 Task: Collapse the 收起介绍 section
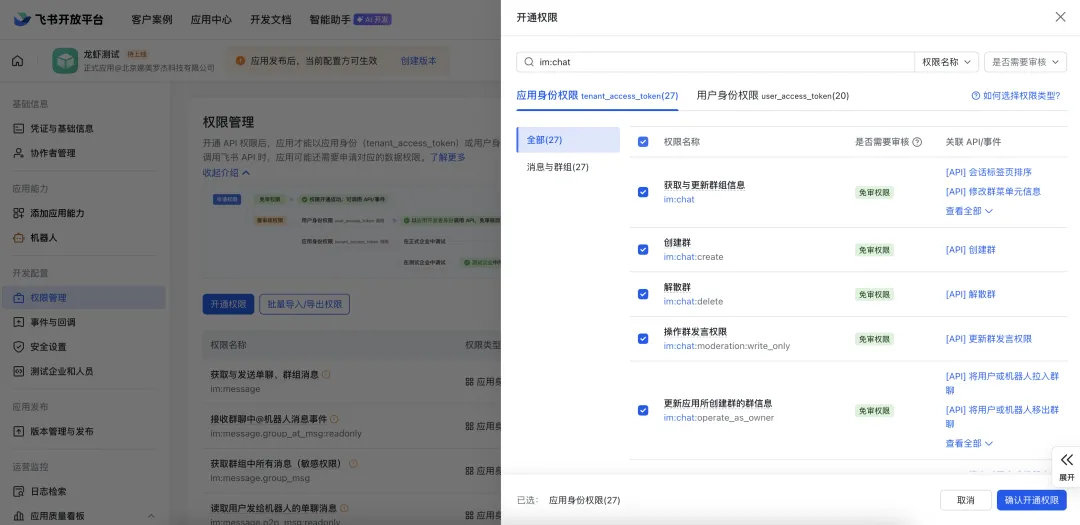coord(227,173)
